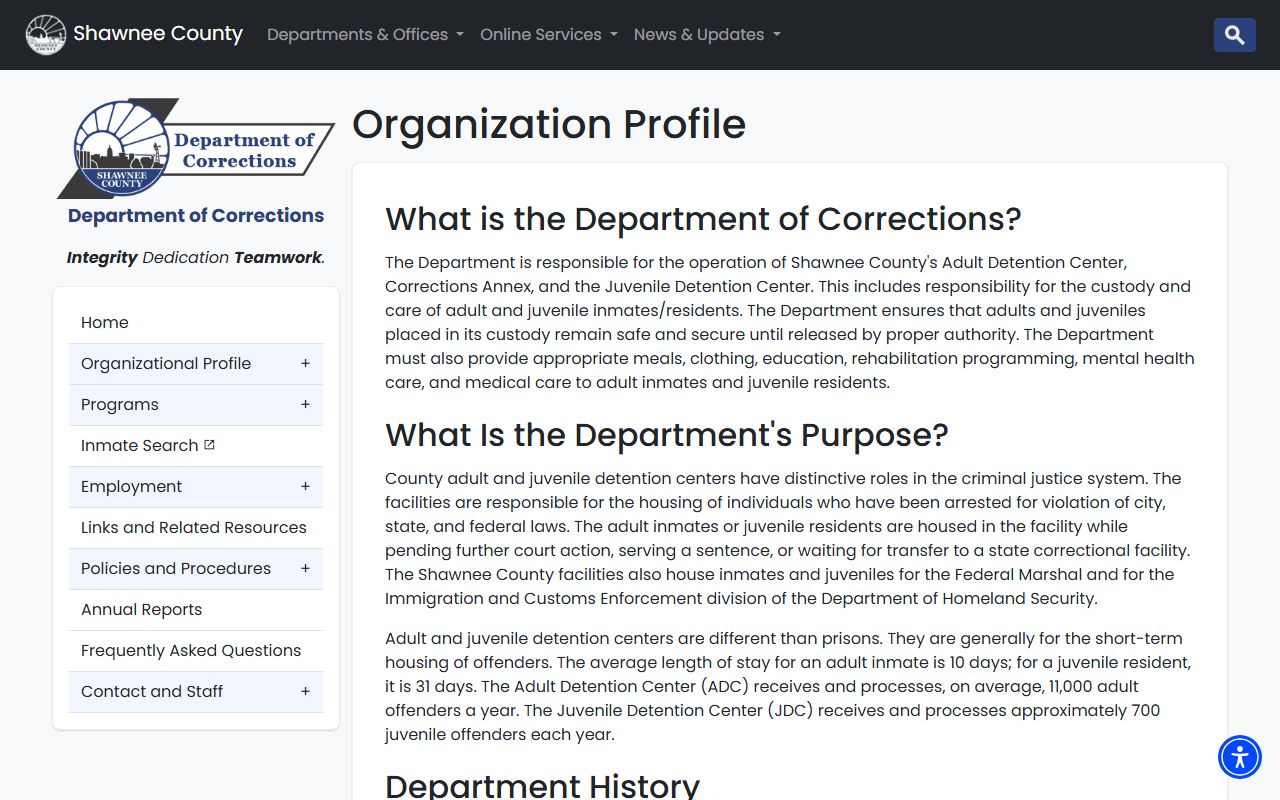Open Links and Related Resources
The image size is (1280, 800).
196,528
